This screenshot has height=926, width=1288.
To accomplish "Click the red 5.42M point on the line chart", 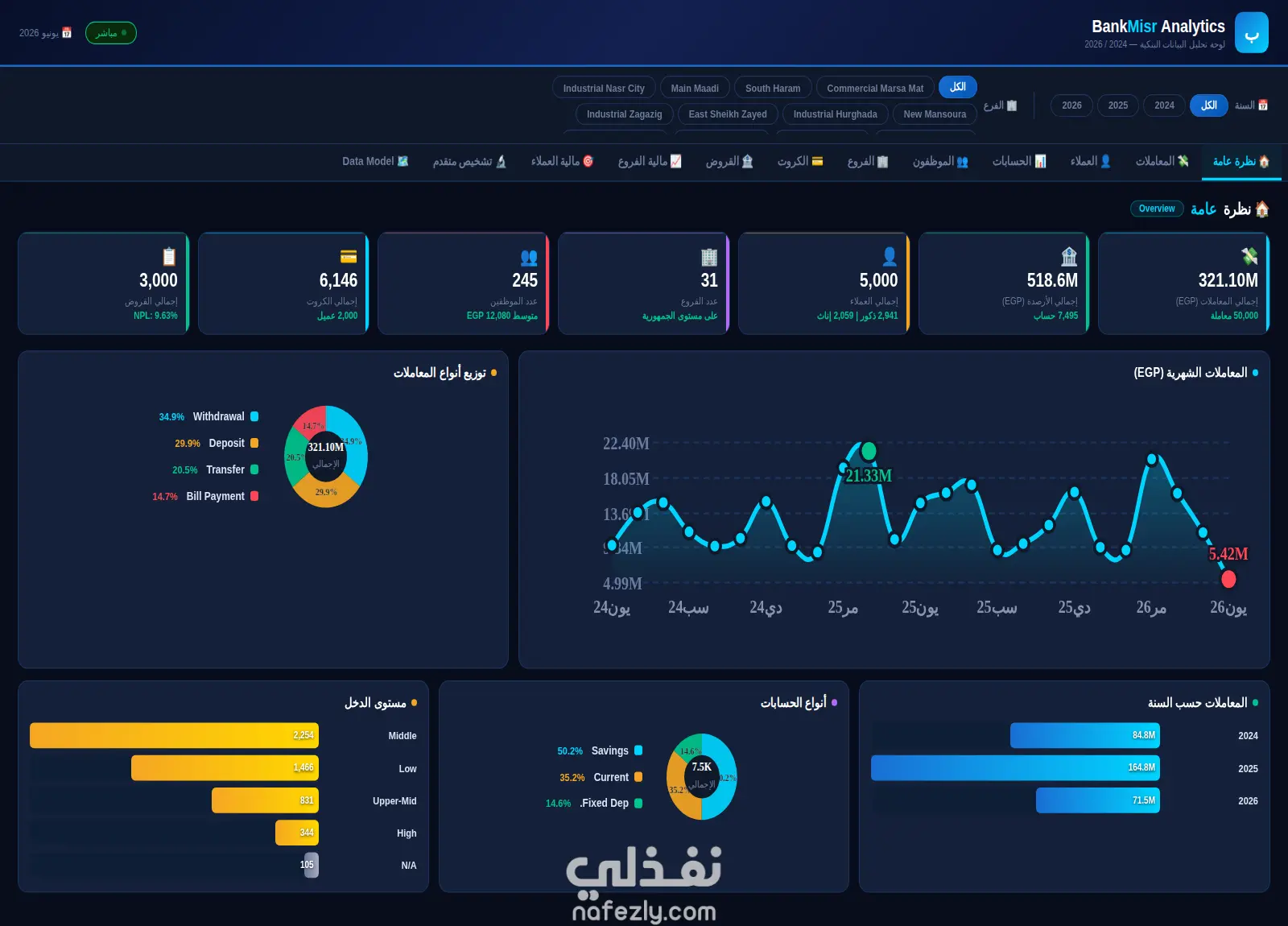I will pyautogui.click(x=1228, y=579).
